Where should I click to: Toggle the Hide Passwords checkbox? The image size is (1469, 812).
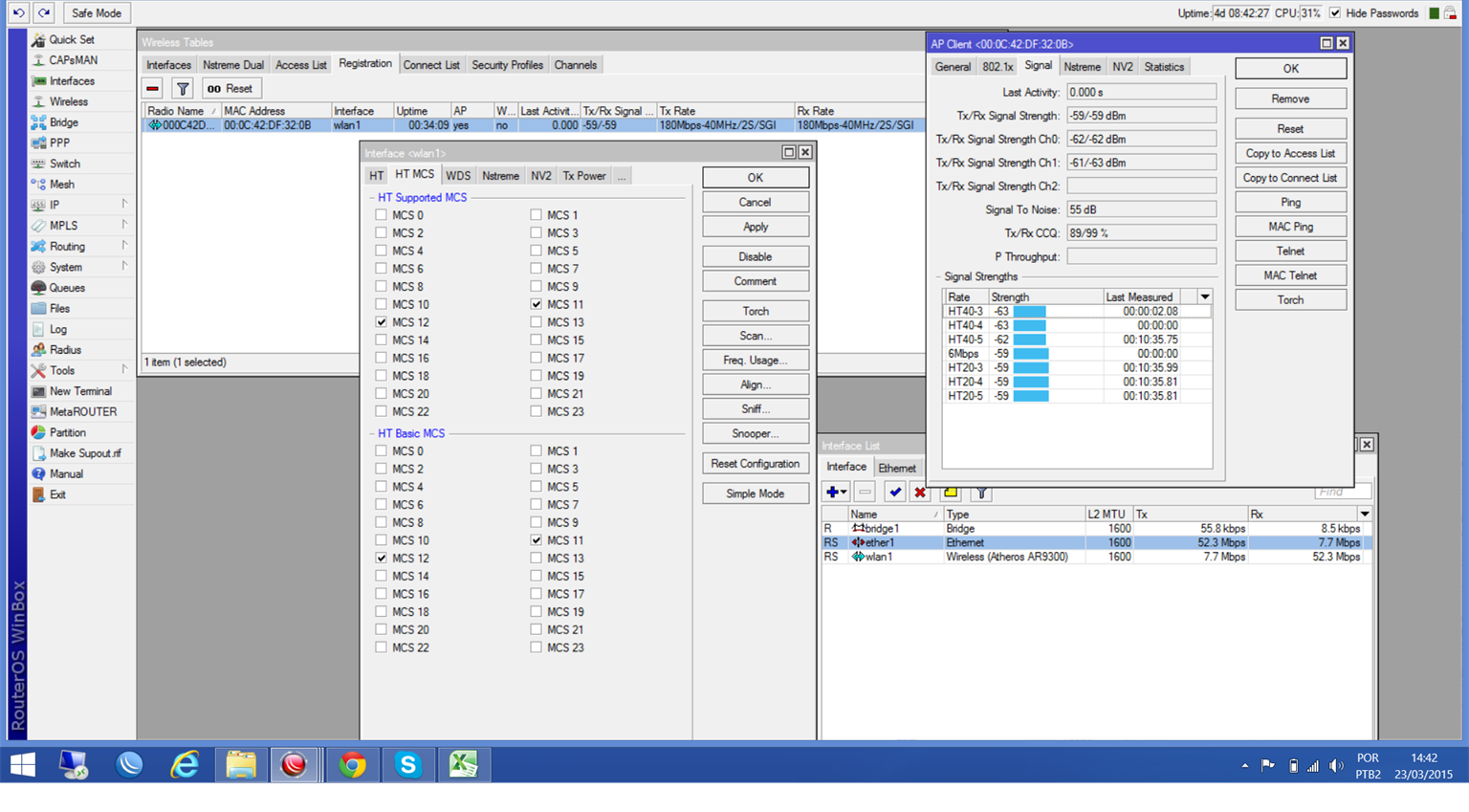pos(1335,13)
